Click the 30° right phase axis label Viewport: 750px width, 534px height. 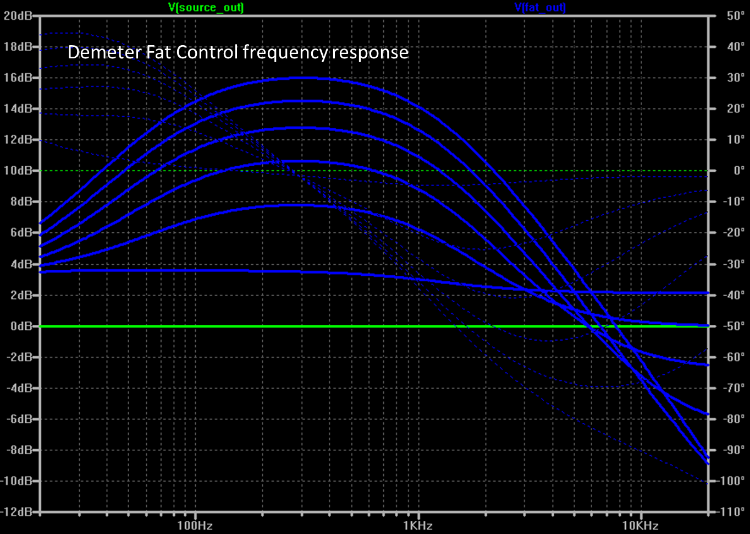point(731,78)
